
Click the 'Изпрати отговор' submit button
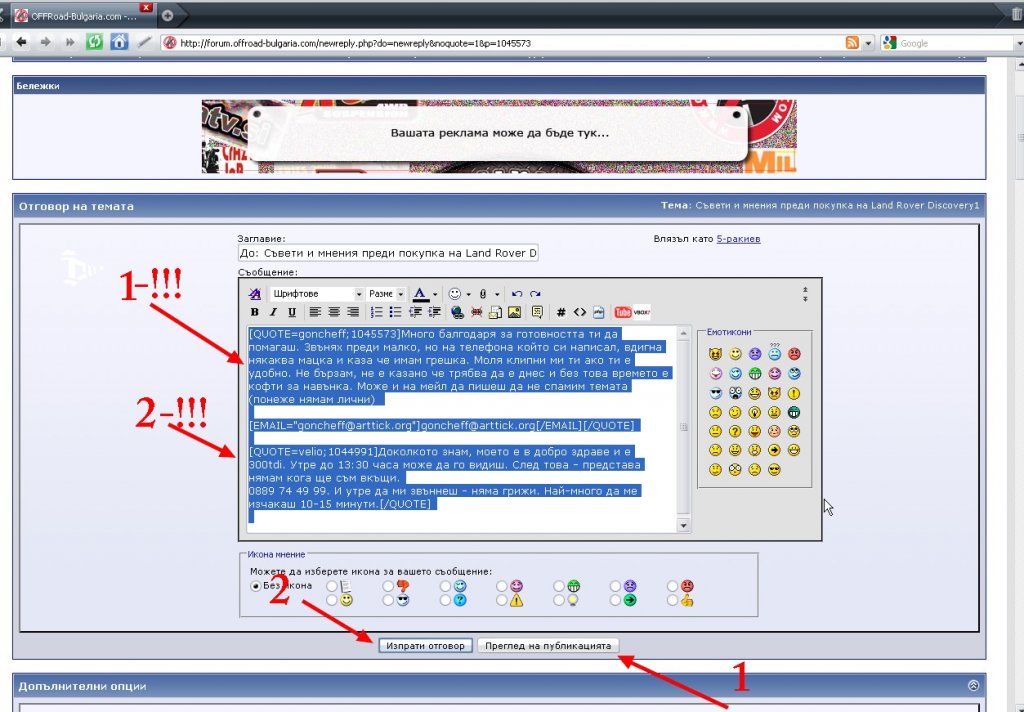(425, 645)
